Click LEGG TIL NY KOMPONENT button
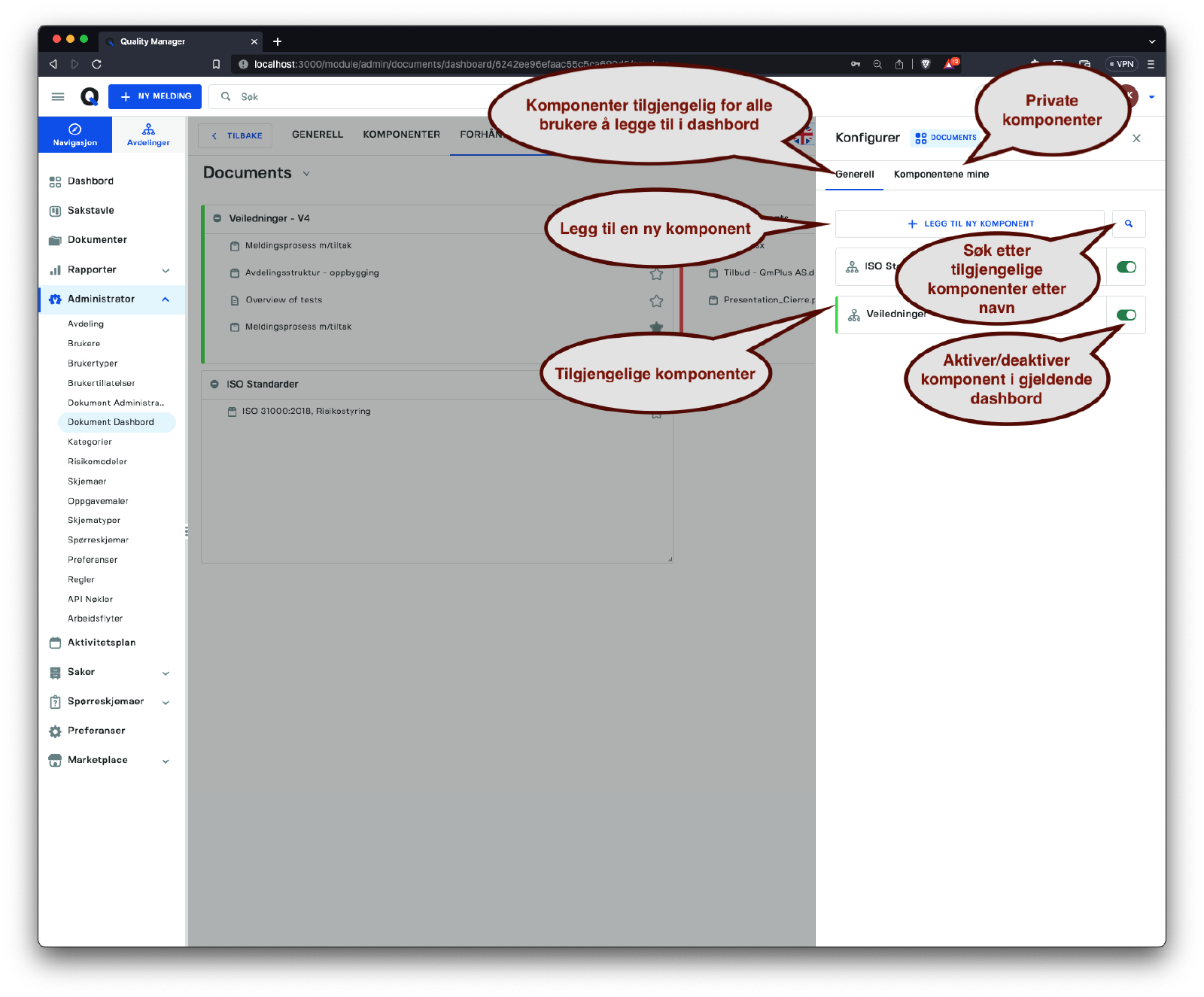Screen dimensions: 1204x997 [969, 223]
